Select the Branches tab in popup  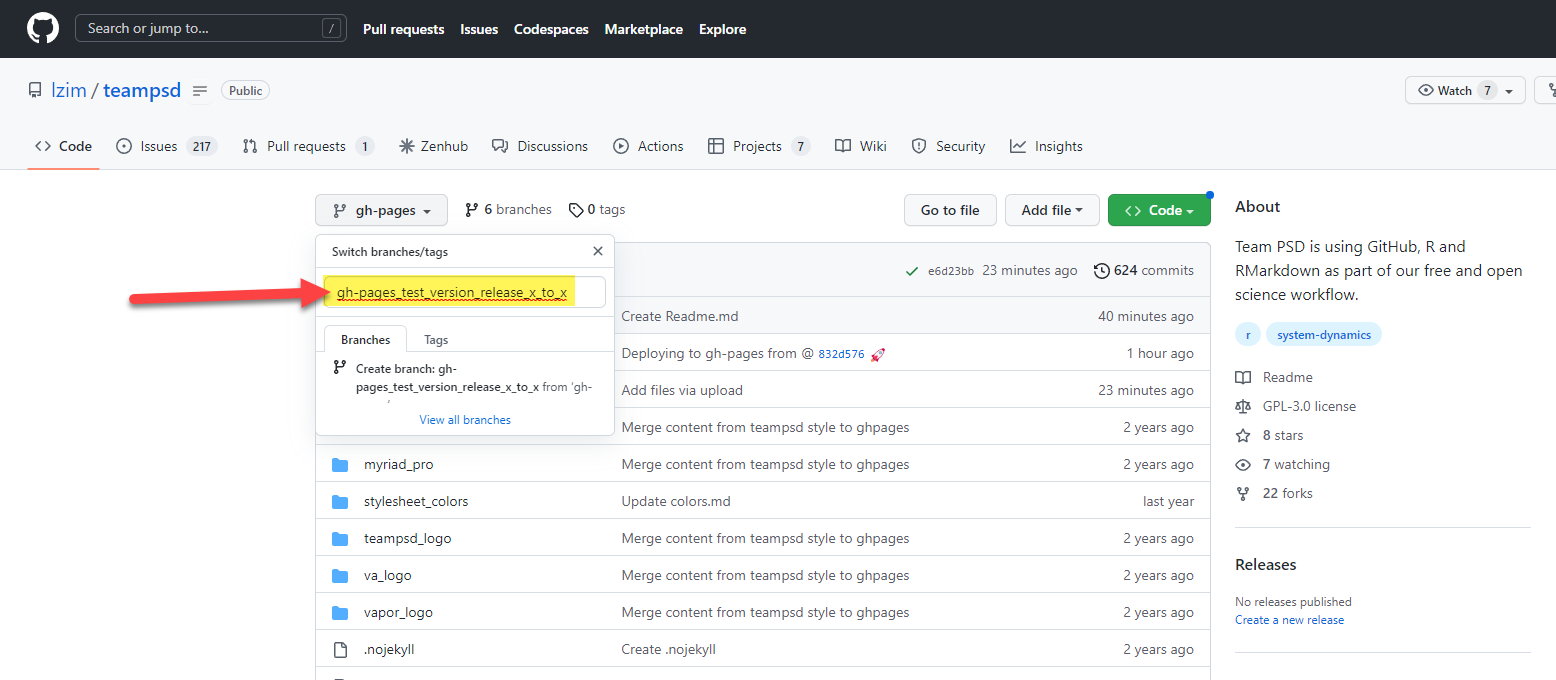(365, 339)
